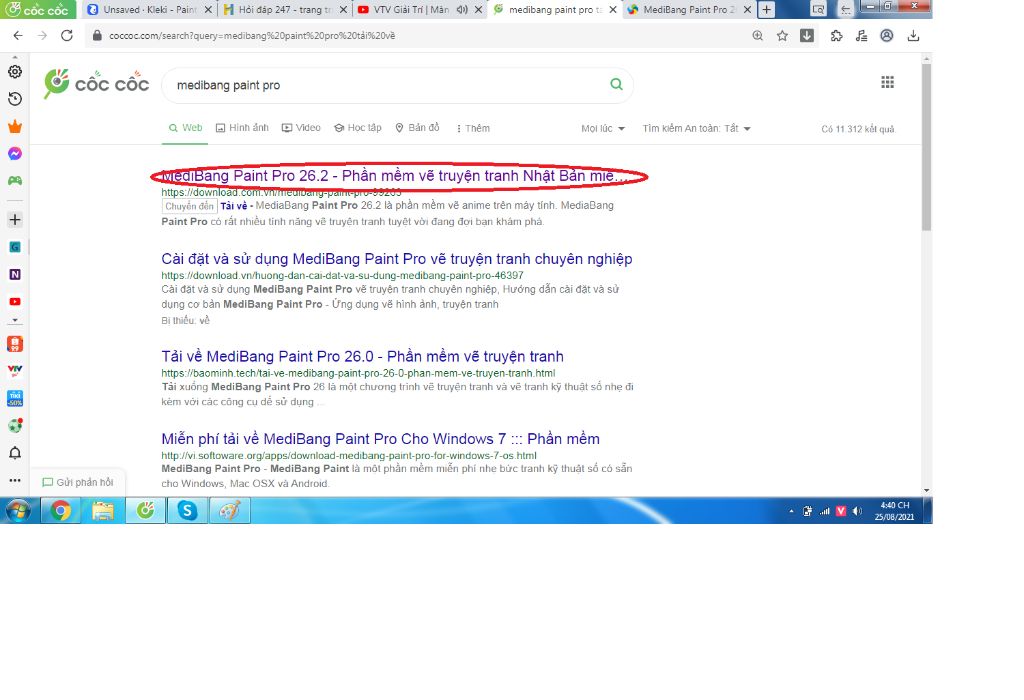Open sidebar settings gear icon
This screenshot has height=700, width=1024.
point(15,72)
